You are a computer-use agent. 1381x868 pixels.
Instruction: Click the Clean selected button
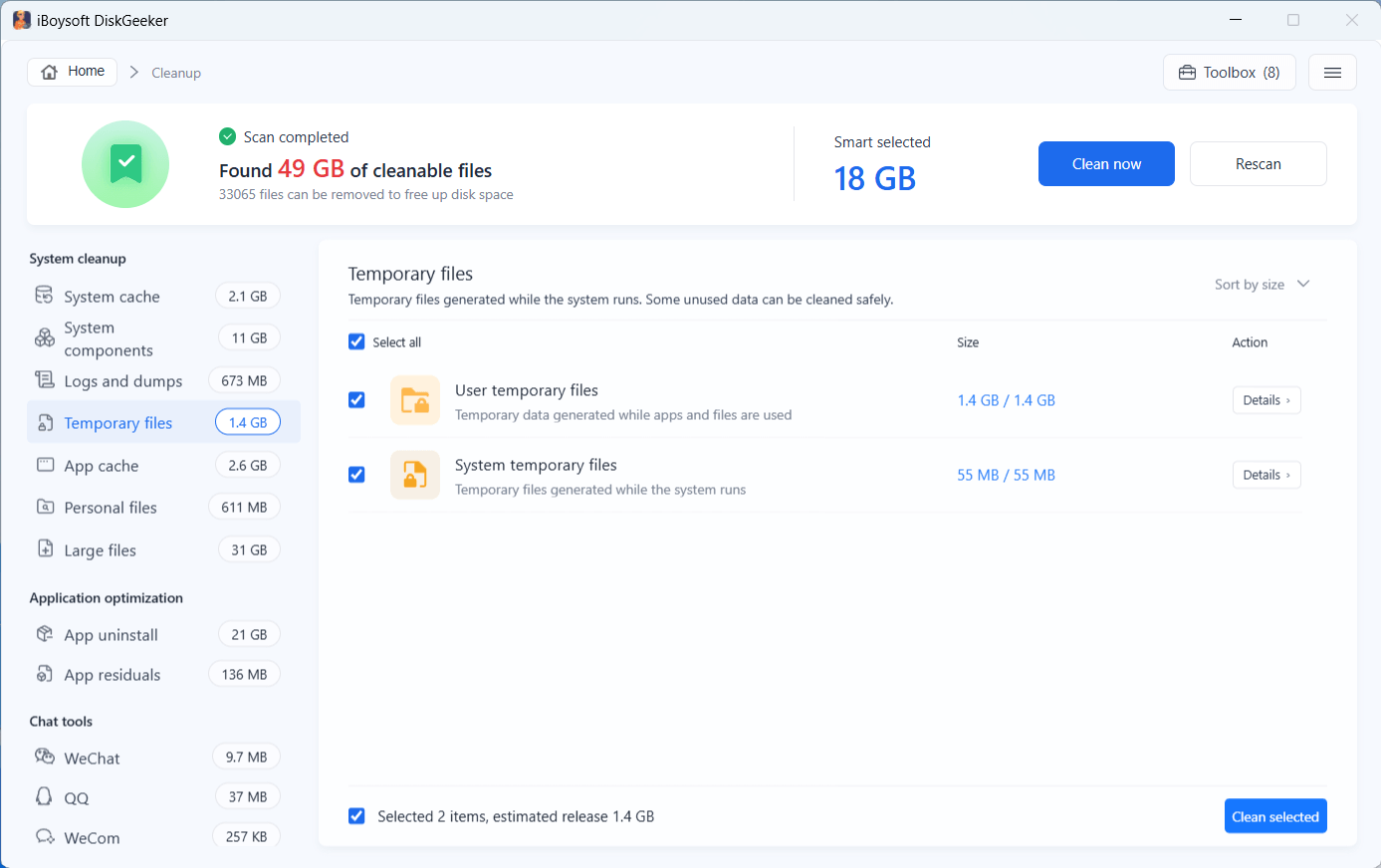coord(1275,816)
